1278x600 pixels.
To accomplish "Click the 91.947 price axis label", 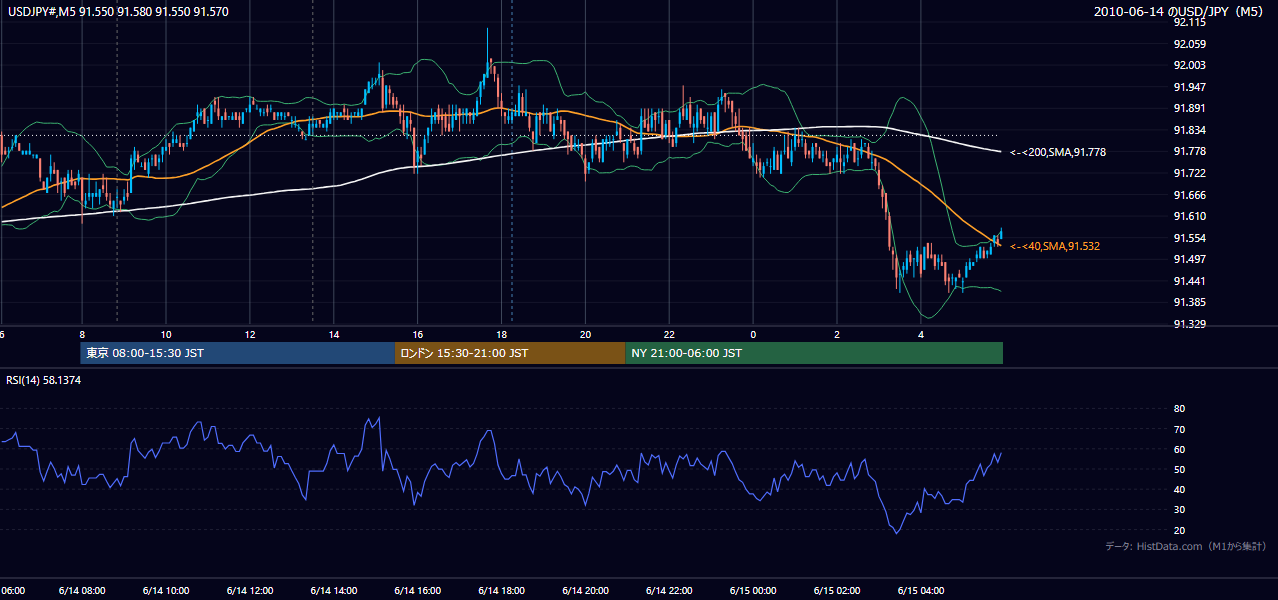I will click(1190, 87).
